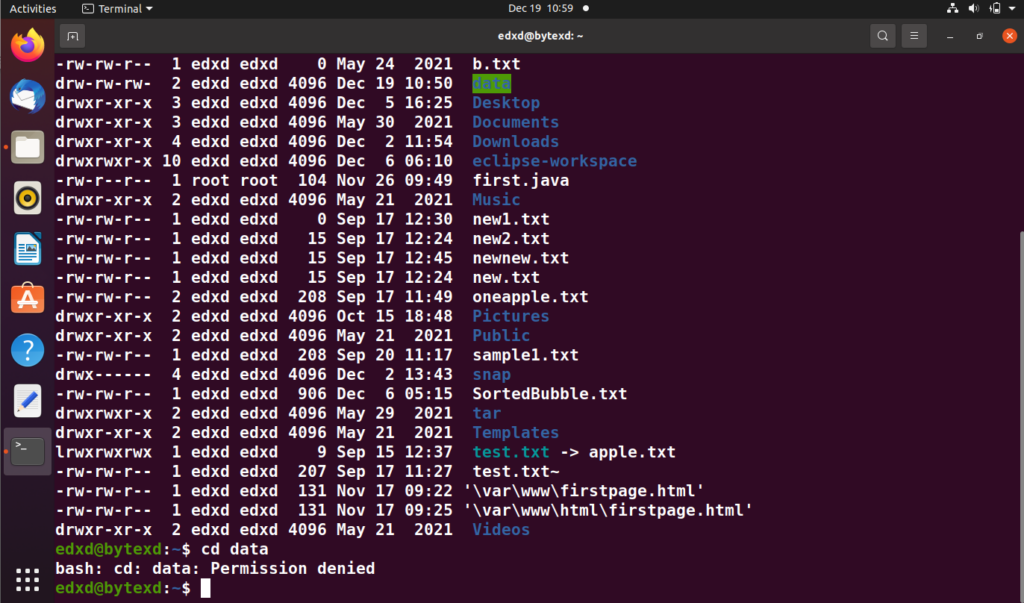This screenshot has width=1024, height=603.
Task: Open LibreOffice Writer from dock
Action: (x=27, y=249)
